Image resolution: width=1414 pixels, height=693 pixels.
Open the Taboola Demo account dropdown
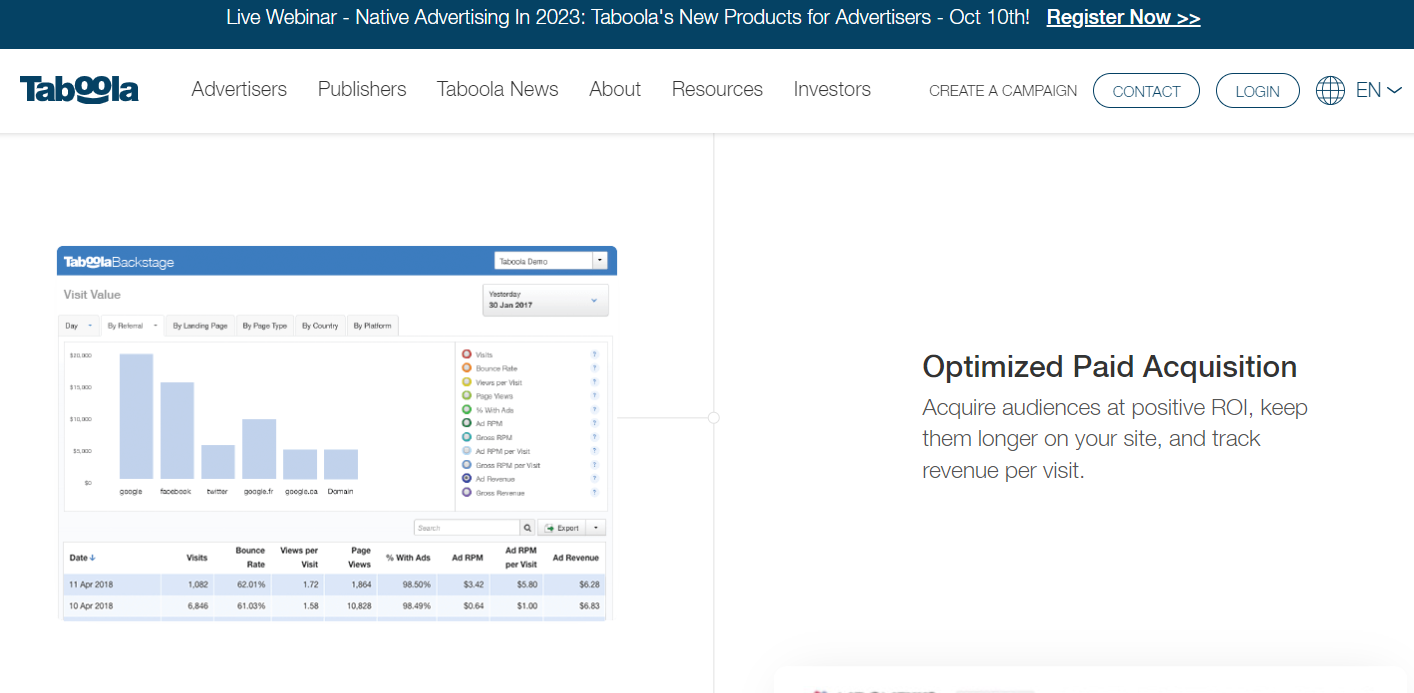(x=550, y=261)
